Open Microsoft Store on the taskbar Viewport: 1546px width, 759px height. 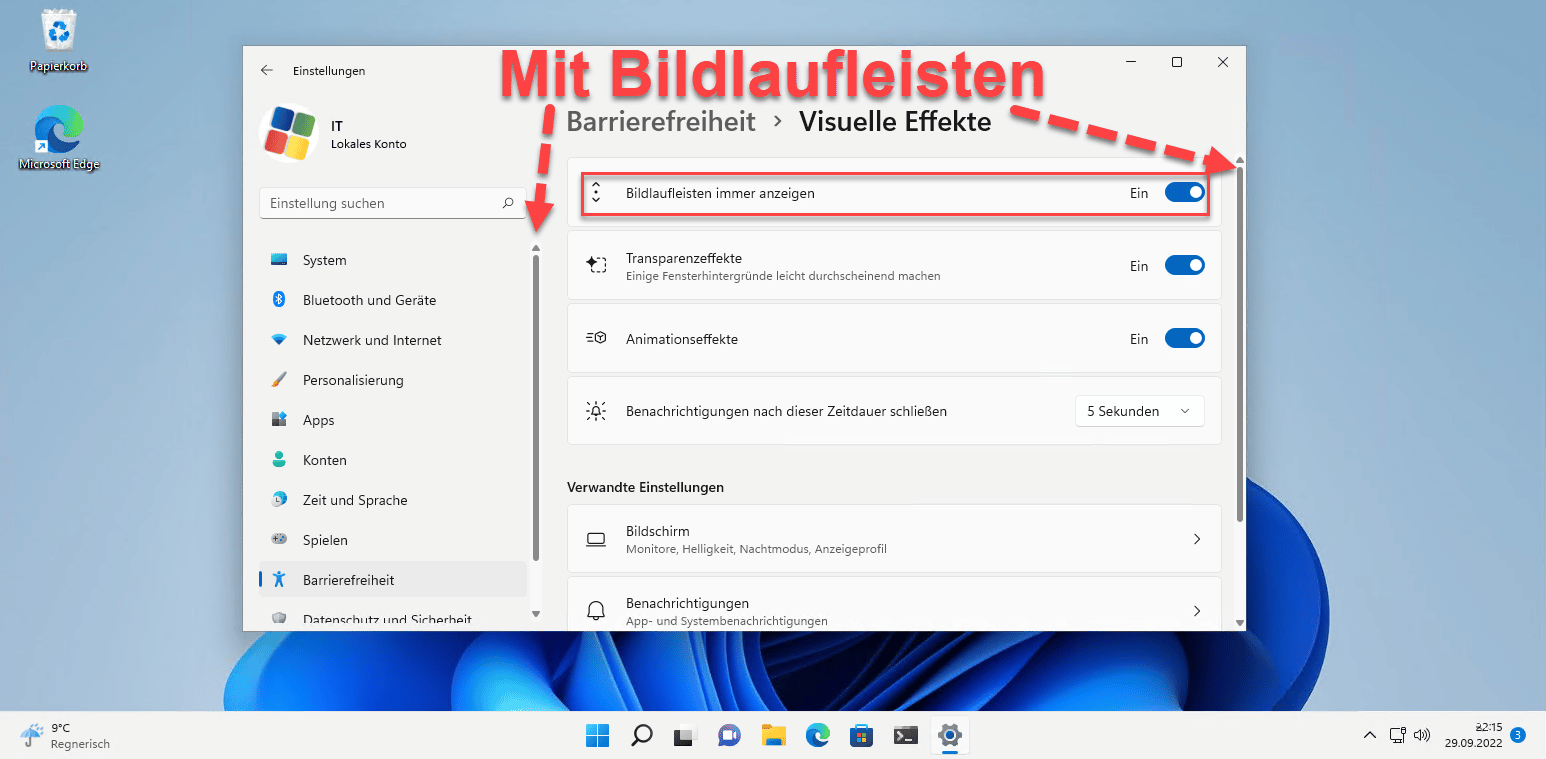861,736
